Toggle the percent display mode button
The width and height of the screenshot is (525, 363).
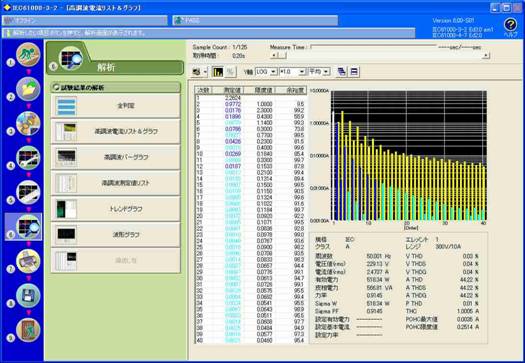coord(230,72)
